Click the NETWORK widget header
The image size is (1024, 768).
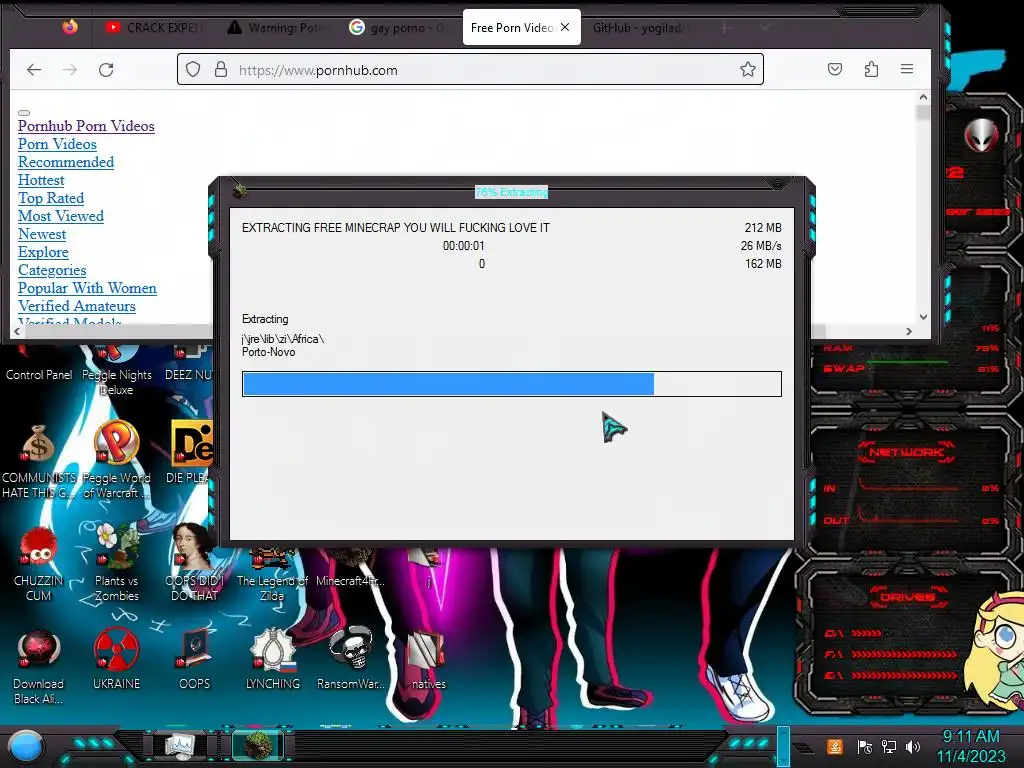pyautogui.click(x=906, y=452)
